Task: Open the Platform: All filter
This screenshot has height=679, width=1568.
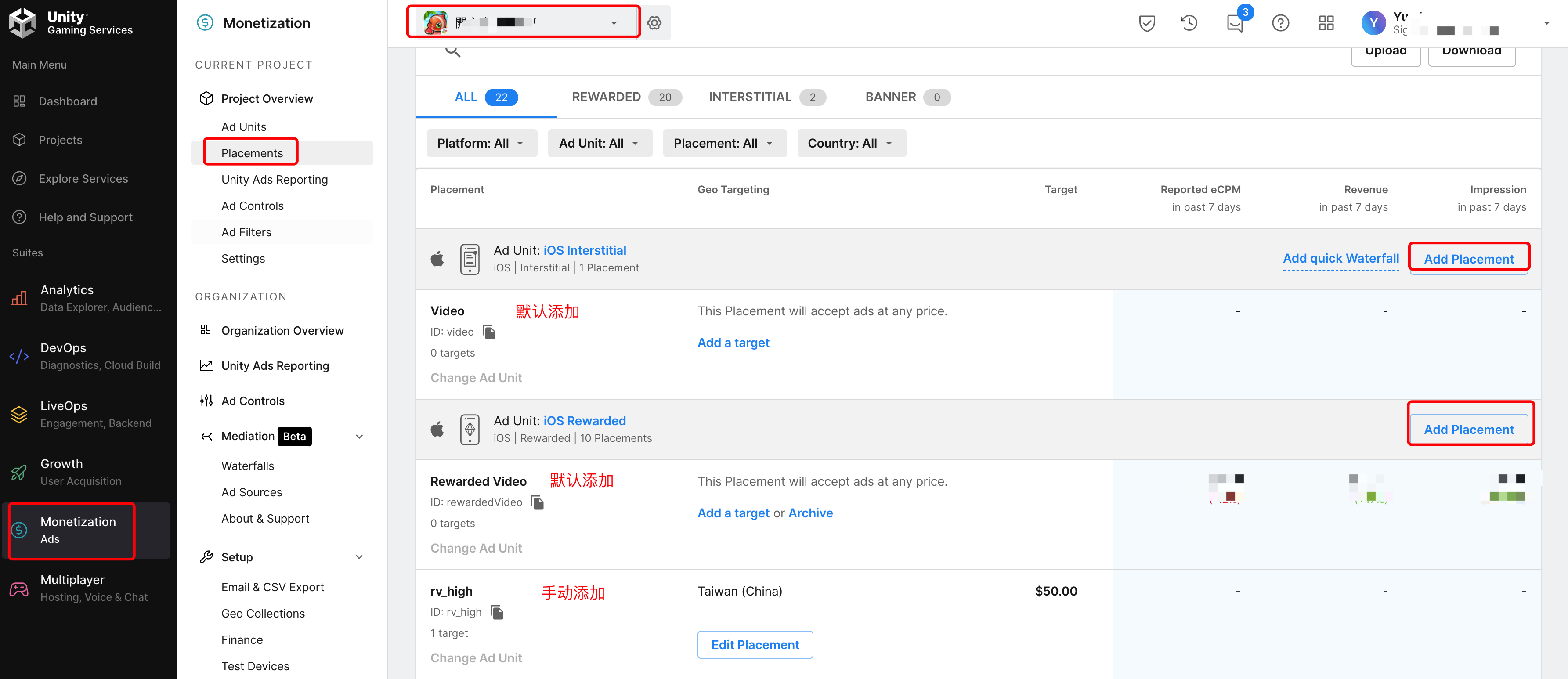Action: [481, 143]
